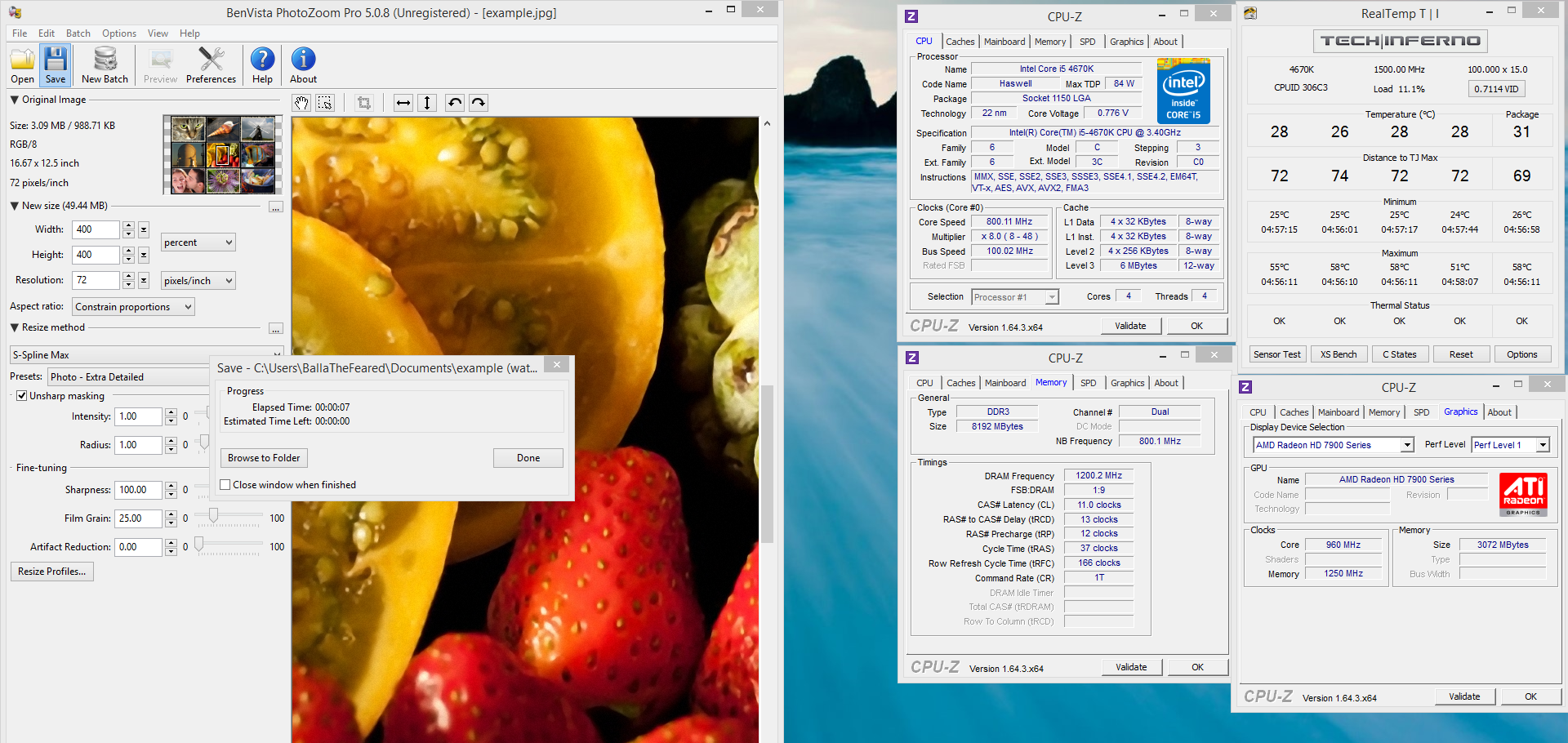Flip the image horizontally
The image size is (1568, 743).
(403, 103)
